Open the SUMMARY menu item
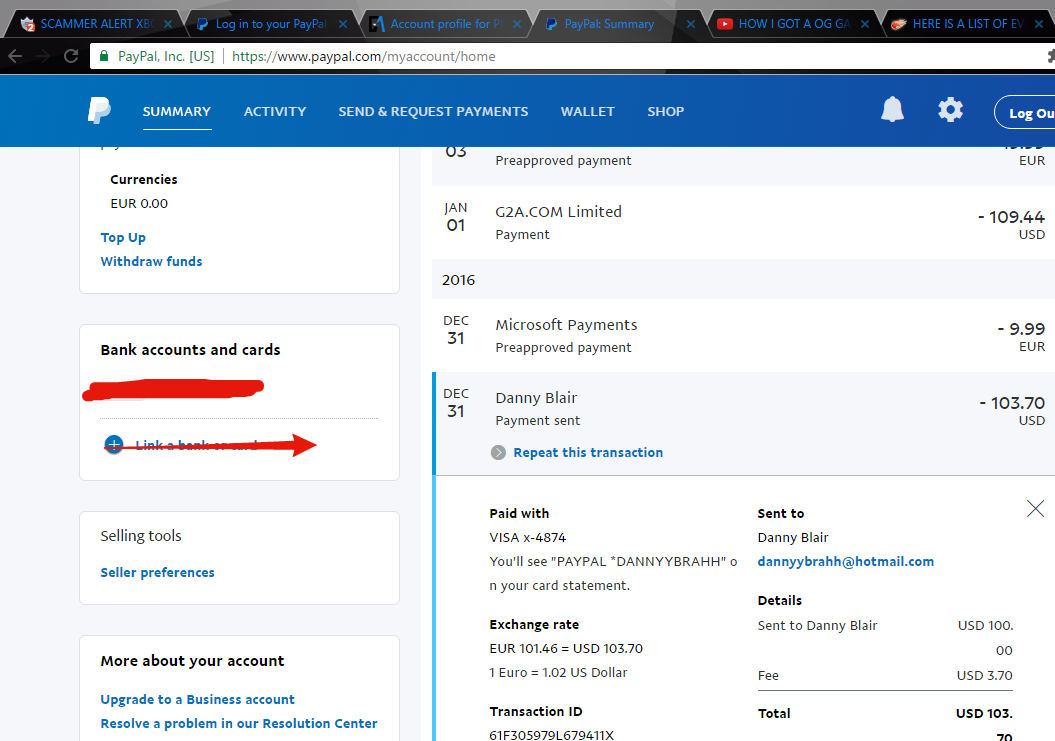The height and width of the screenshot is (741, 1055). point(177,112)
